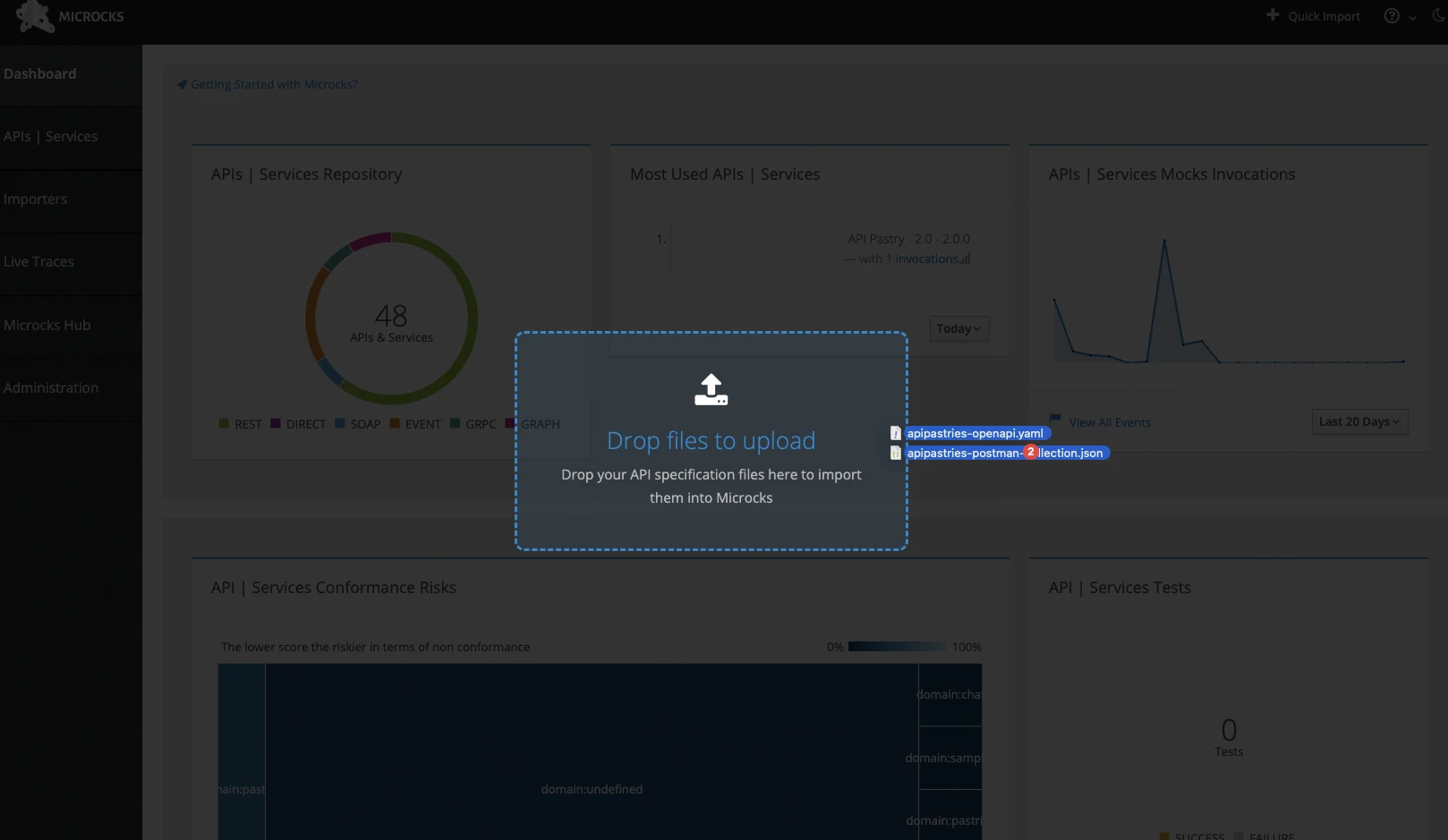The image size is (1448, 840).
Task: Expand the Last 20 Days dropdown
Action: pos(1359,422)
